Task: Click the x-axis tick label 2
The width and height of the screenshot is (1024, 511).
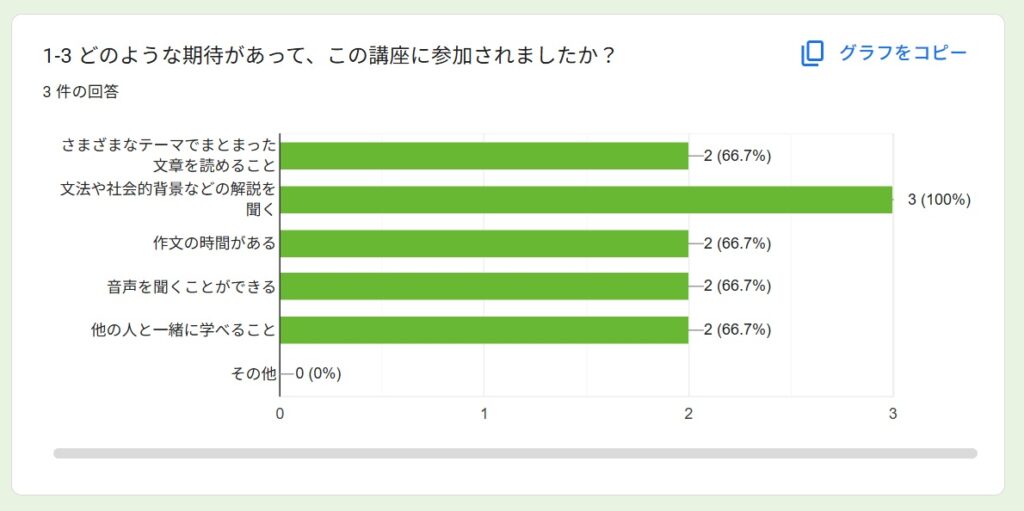Action: (688, 413)
